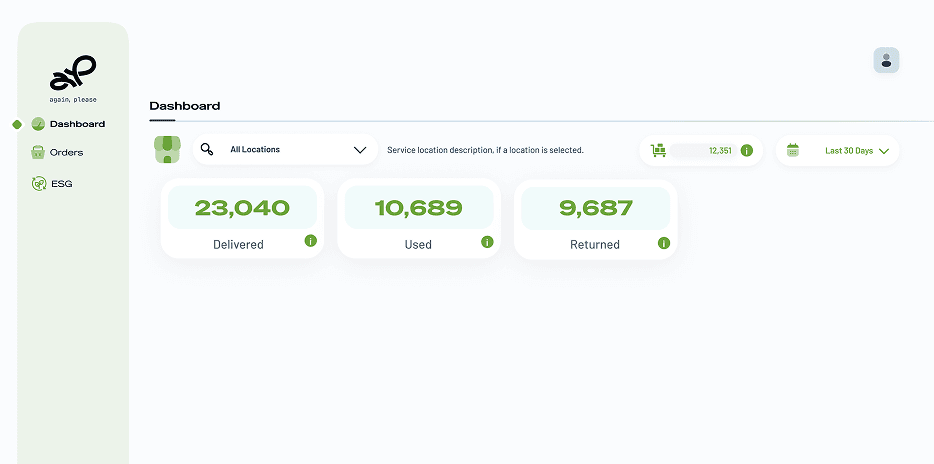Click the Used label
The height and width of the screenshot is (464, 934).
pos(418,245)
